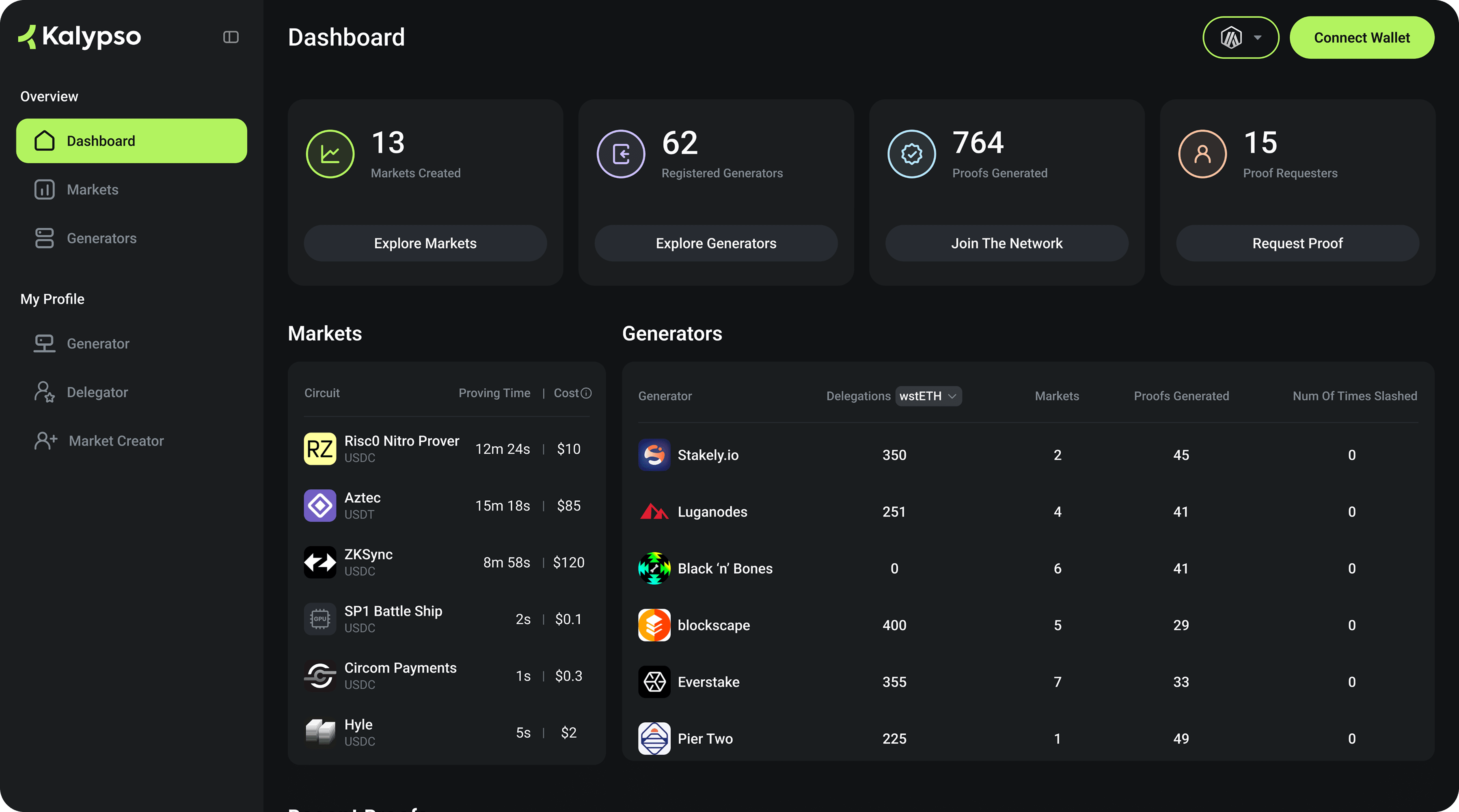Screen dimensions: 1459x812
Task: Select the Dashboard home icon
Action: [x=43, y=140]
